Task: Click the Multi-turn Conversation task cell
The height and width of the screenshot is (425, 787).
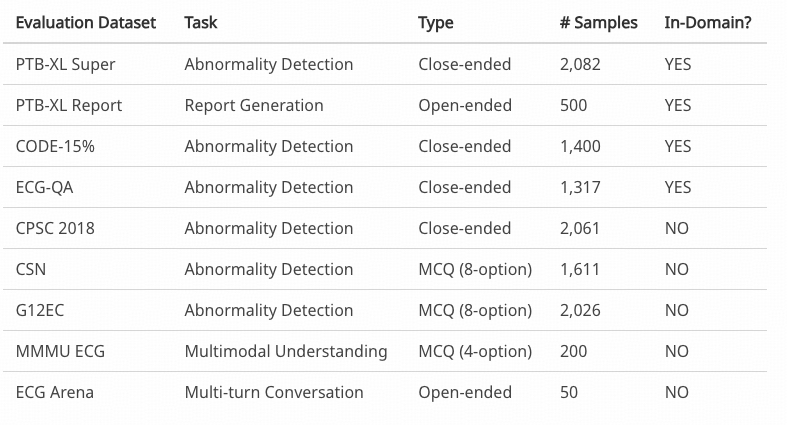Action: [x=274, y=392]
